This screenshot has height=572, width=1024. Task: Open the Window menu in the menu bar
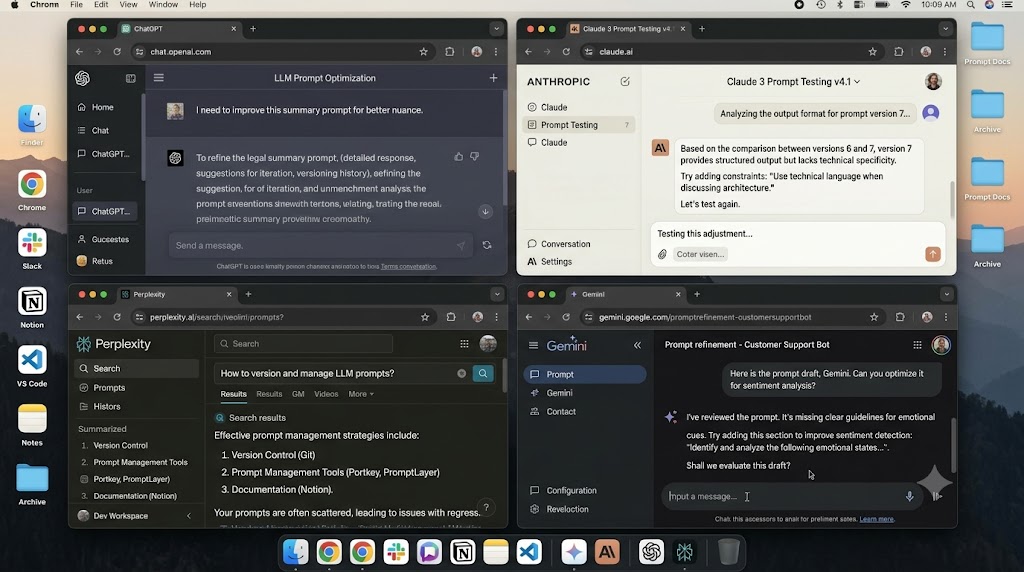[163, 5]
